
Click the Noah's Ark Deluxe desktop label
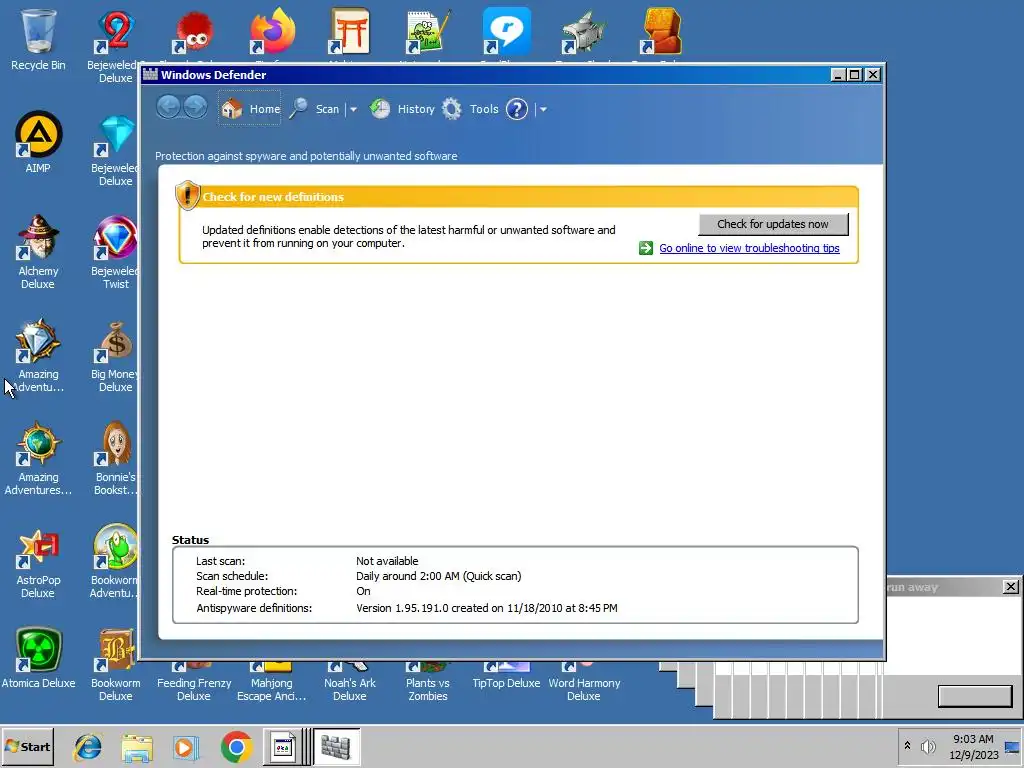[x=349, y=690]
